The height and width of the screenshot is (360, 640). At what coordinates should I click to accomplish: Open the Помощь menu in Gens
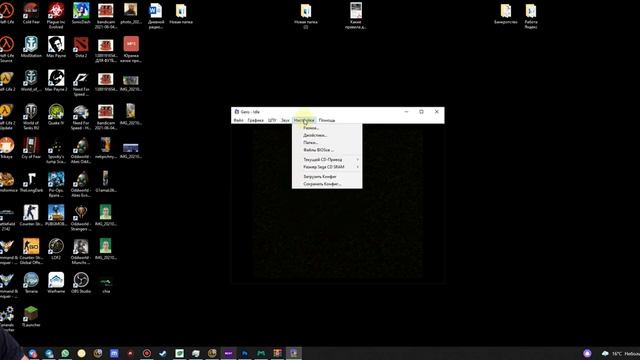(327, 120)
